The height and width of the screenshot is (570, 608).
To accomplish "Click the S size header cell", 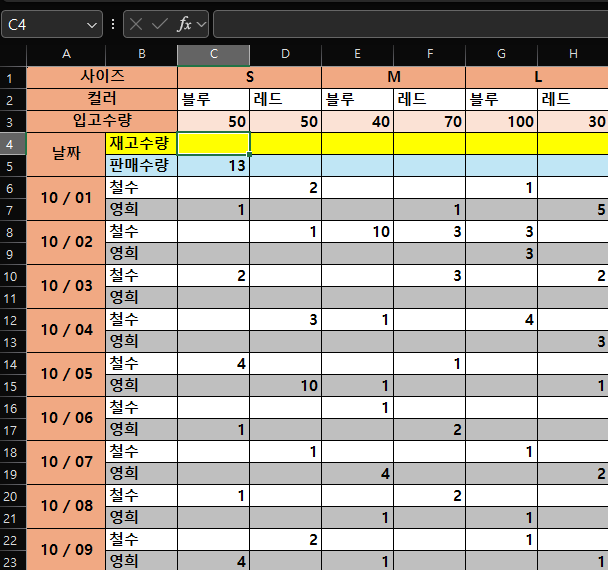I will pos(250,77).
